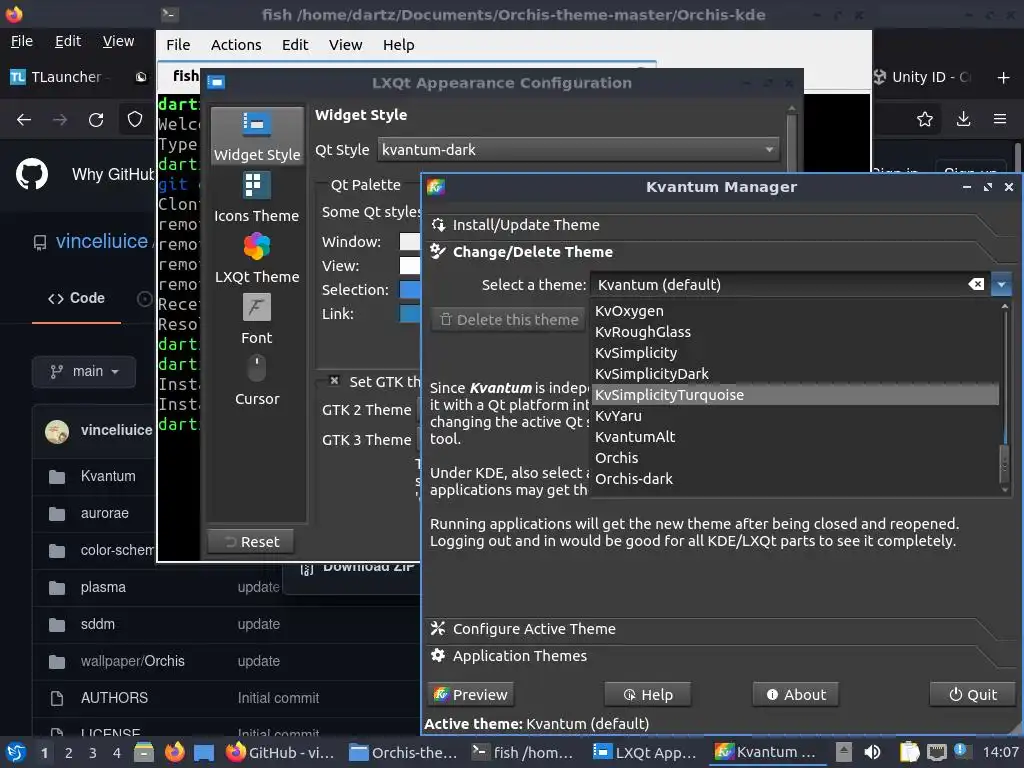1024x768 pixels.
Task: Open the aurorae folder in the repo
Action: [x=104, y=513]
